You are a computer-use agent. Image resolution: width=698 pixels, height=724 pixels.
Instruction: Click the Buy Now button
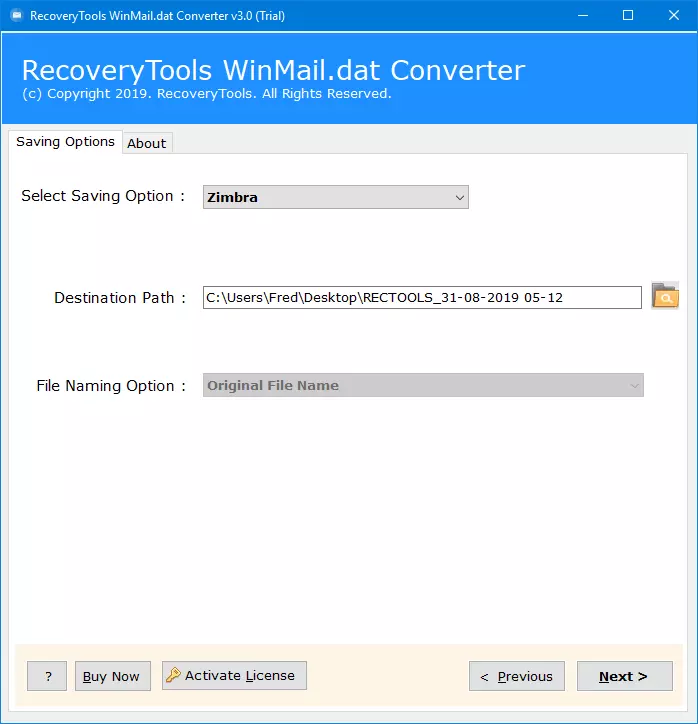point(113,676)
